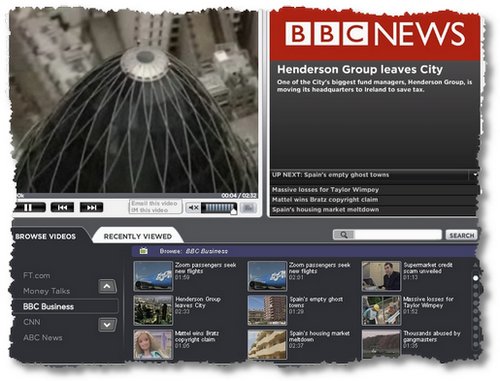Open Spain's housing market meltdown thumbnail
500x381 pixels.
click(267, 345)
